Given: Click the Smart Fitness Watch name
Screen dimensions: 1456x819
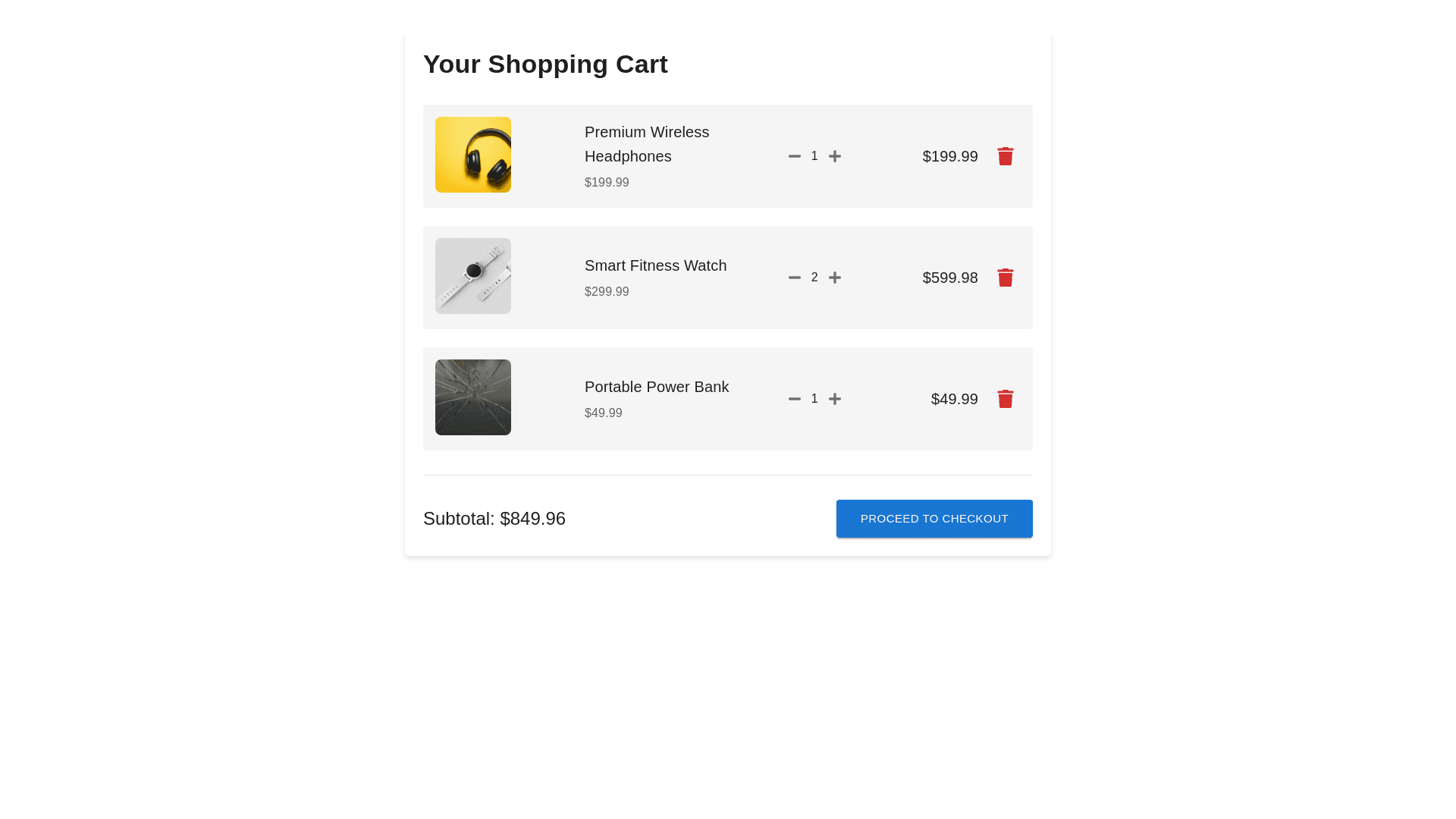Looking at the screenshot, I should pos(655,265).
